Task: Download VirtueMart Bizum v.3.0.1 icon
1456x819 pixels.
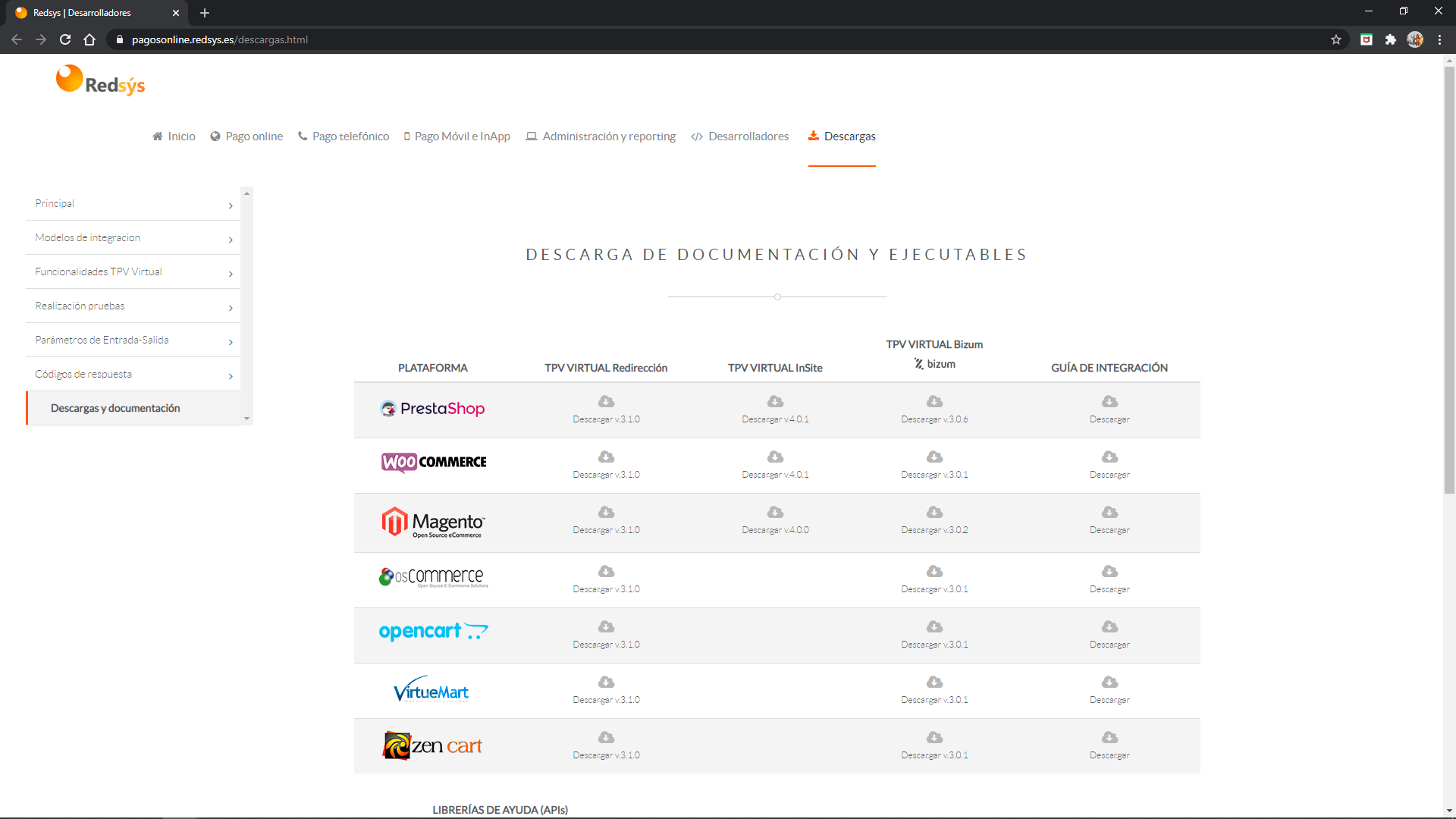Action: 934,682
